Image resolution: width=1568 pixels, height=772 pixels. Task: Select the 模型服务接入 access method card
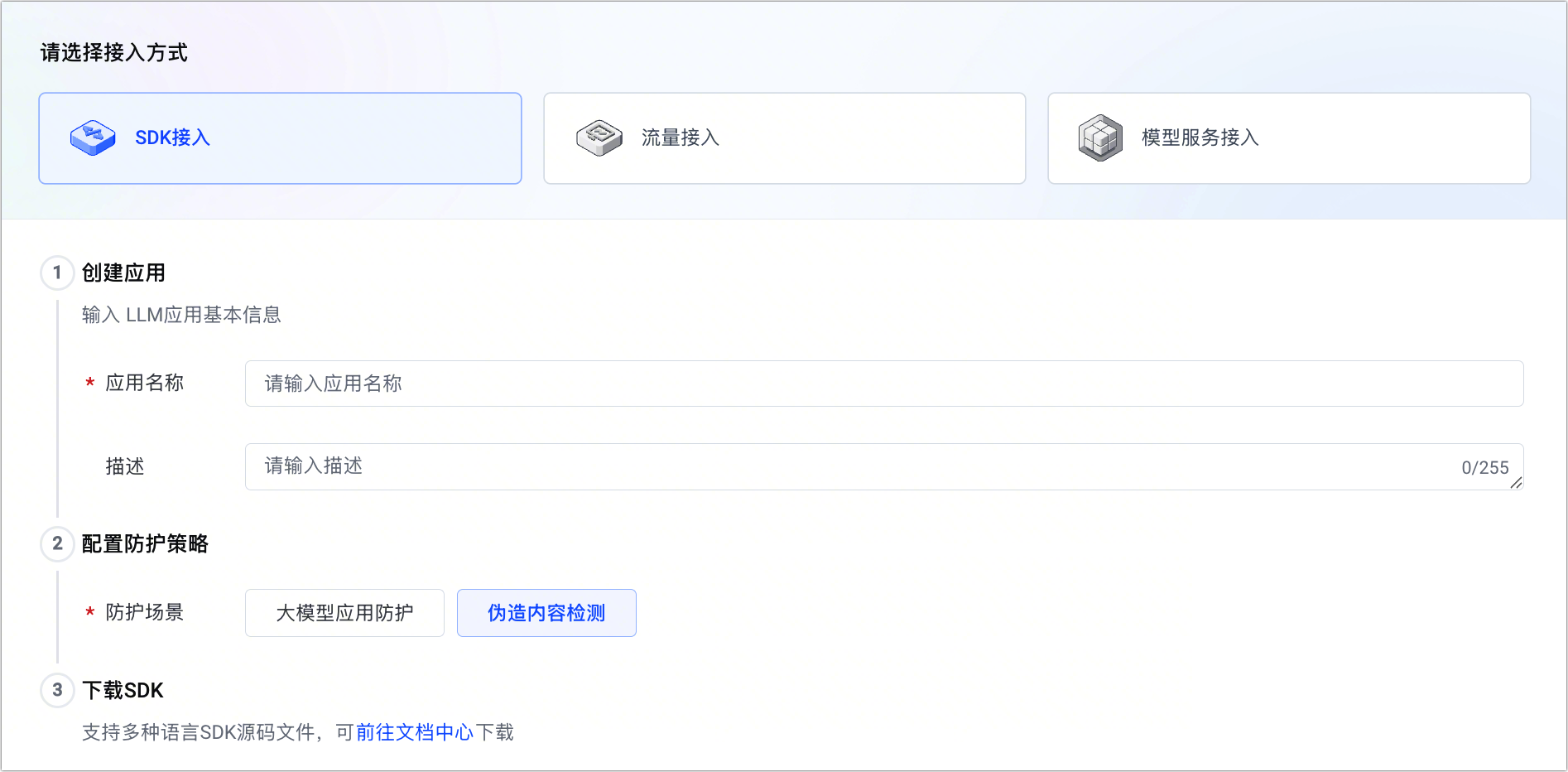point(1289,138)
